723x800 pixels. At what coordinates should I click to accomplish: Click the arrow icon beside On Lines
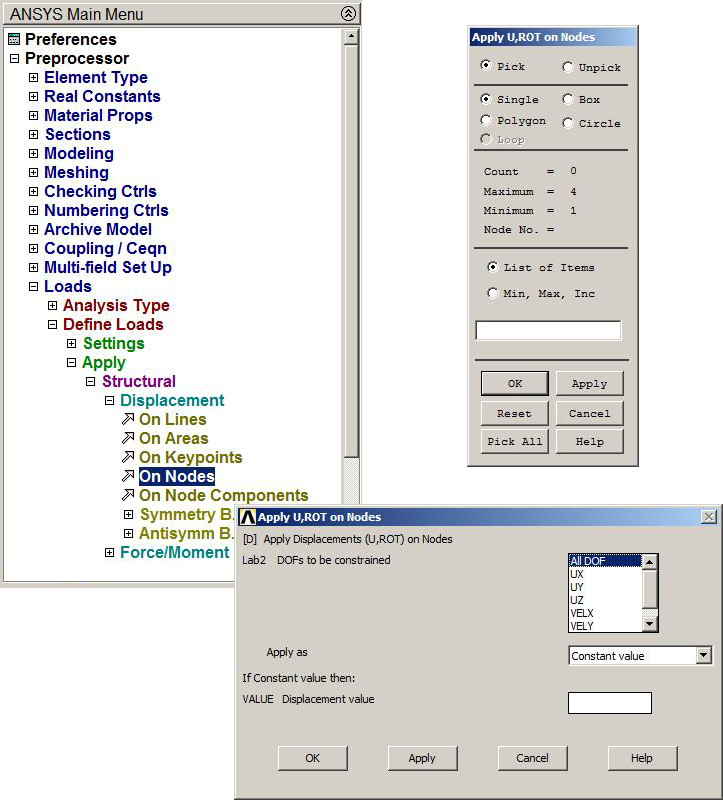(127, 419)
